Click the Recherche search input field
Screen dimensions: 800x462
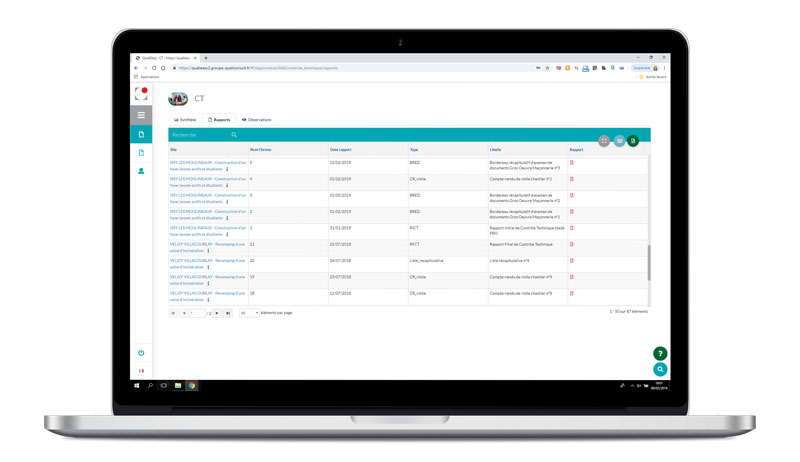click(200, 135)
